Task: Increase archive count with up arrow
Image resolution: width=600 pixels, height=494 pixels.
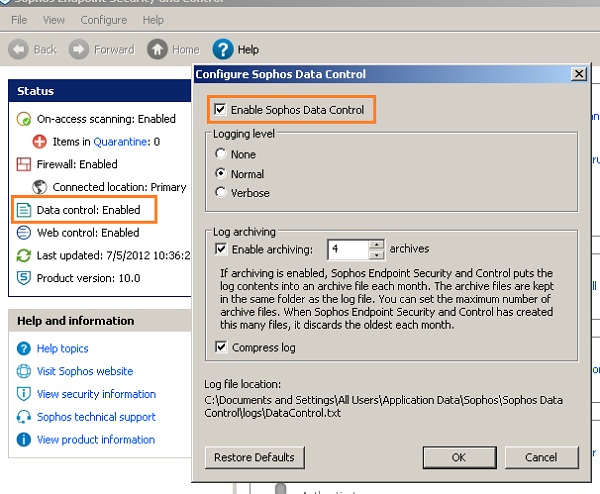Action: [x=376, y=244]
